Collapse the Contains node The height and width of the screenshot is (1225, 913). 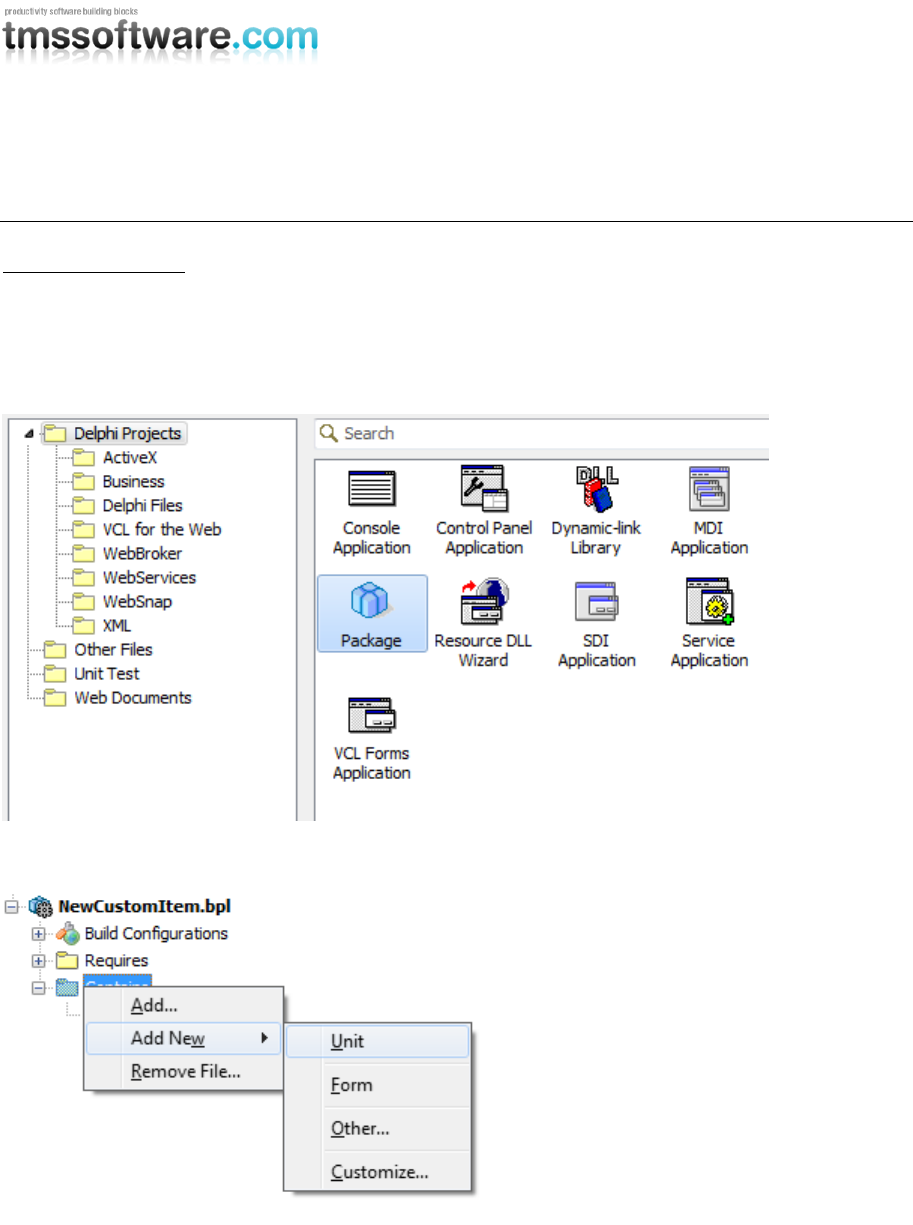pos(39,988)
